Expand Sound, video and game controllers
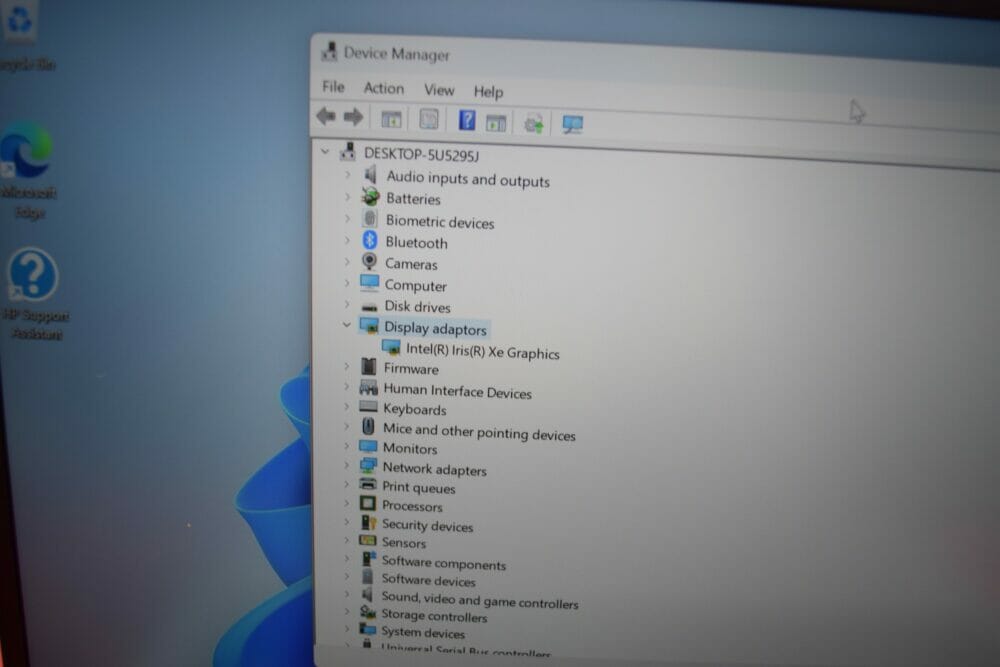 (x=346, y=594)
